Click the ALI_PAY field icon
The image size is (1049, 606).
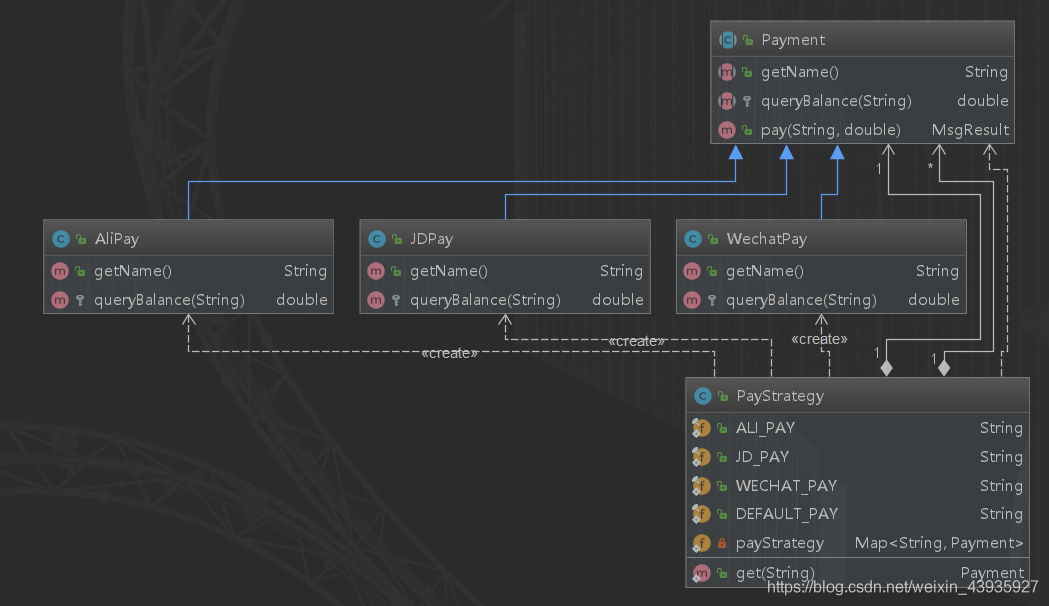(701, 428)
